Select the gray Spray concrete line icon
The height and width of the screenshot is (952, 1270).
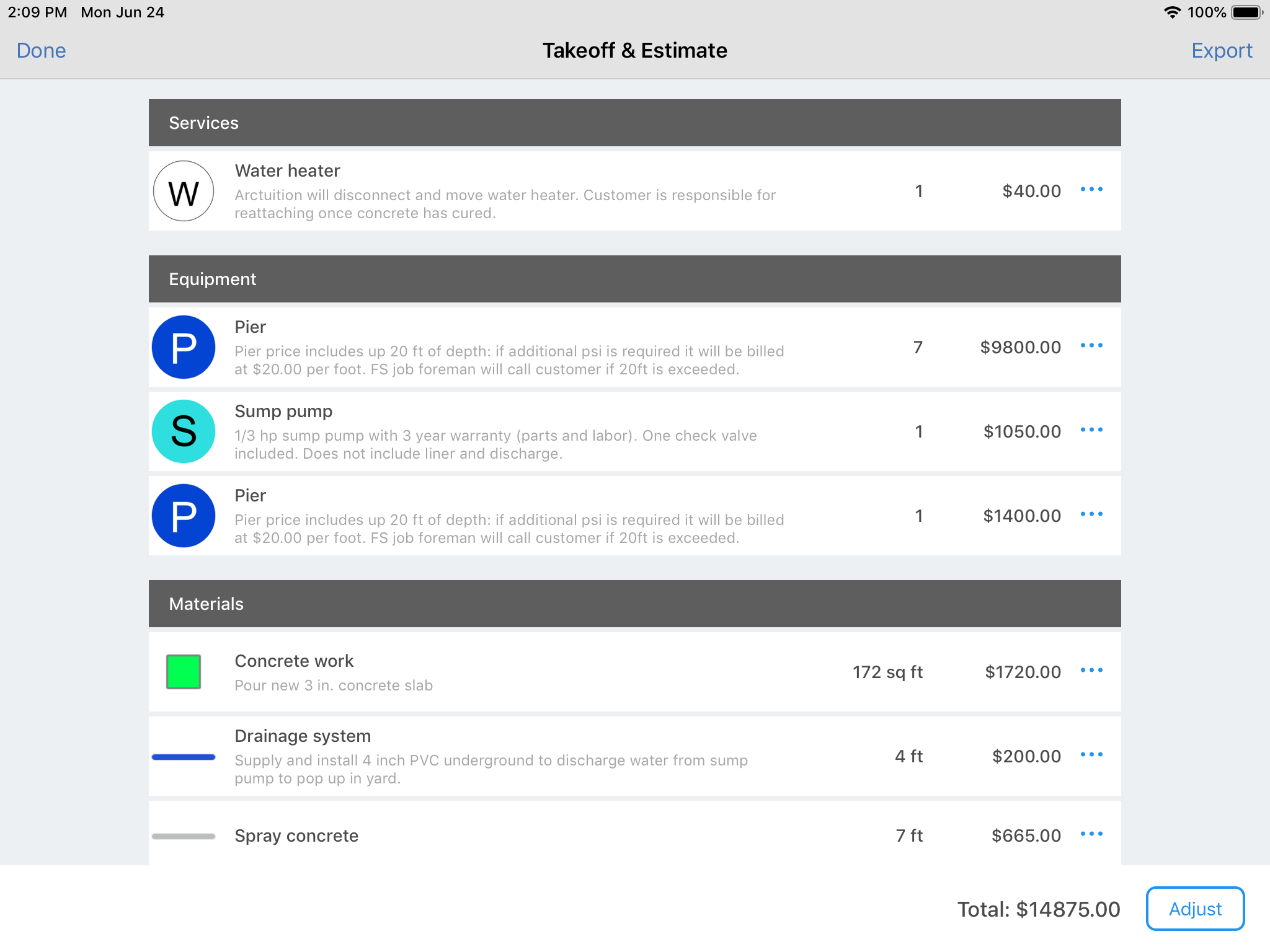pyautogui.click(x=184, y=836)
